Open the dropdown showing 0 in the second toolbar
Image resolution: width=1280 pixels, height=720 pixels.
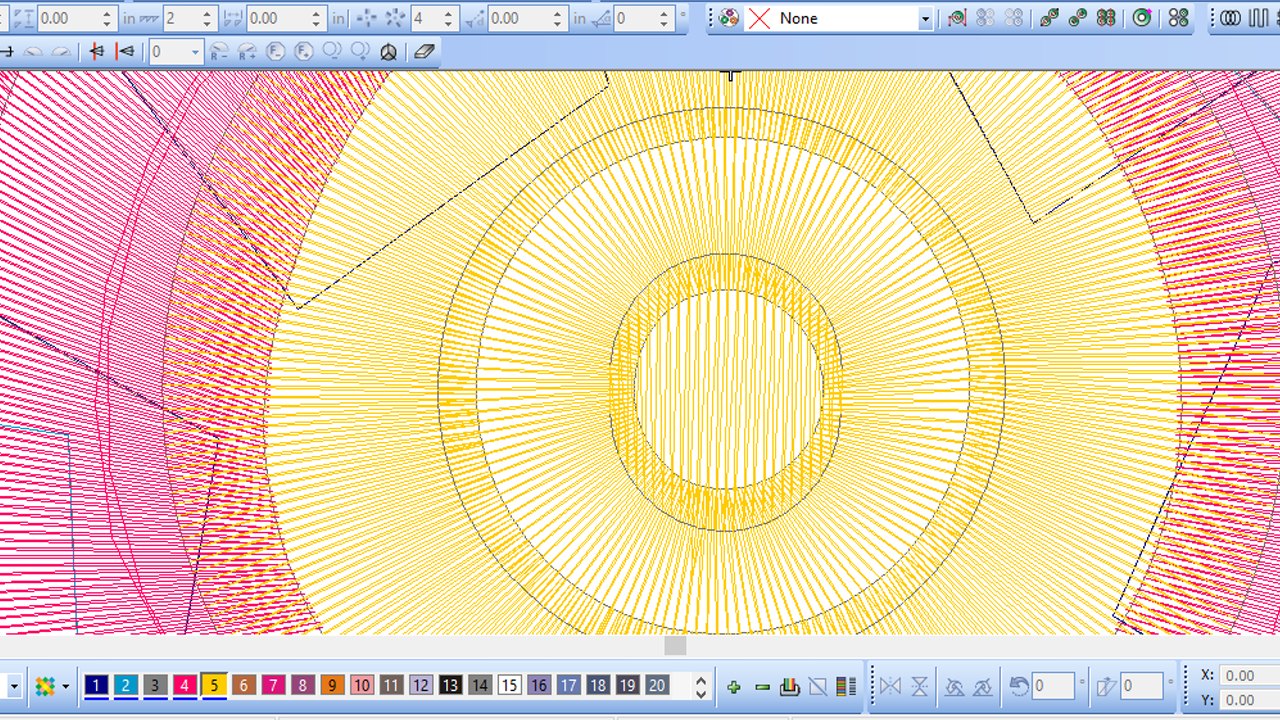[x=195, y=52]
